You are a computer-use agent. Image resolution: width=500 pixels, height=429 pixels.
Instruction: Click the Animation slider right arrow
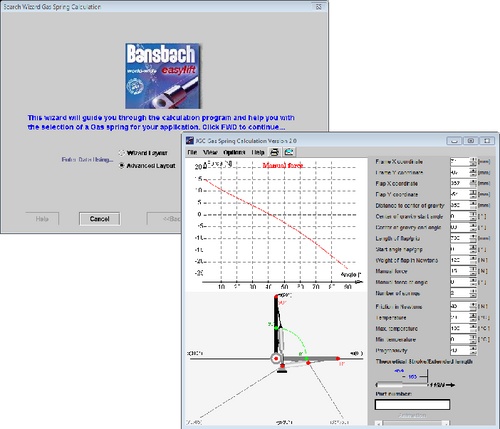pos(446,424)
